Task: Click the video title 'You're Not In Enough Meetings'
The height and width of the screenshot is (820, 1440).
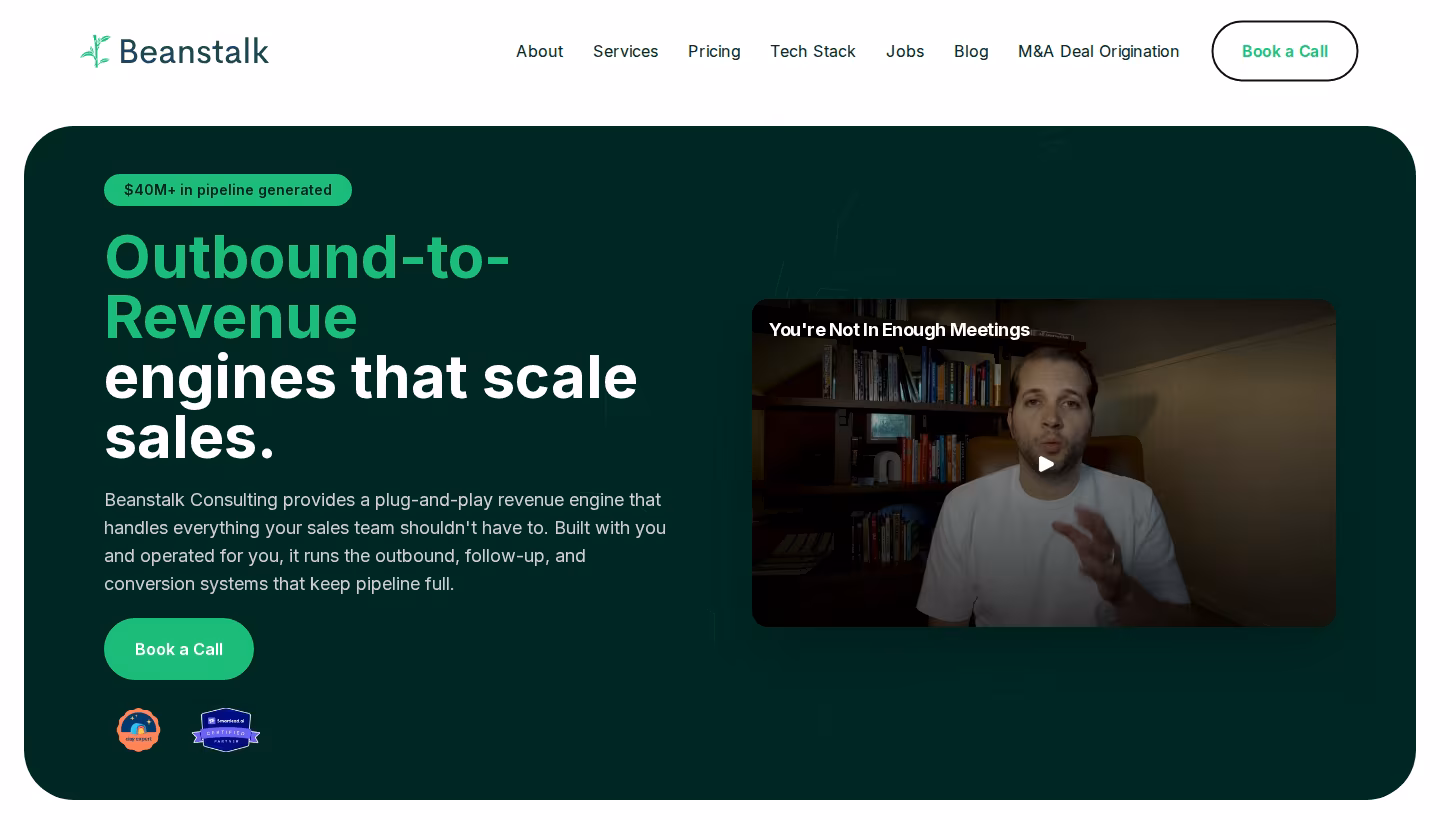Action: pyautogui.click(x=899, y=330)
